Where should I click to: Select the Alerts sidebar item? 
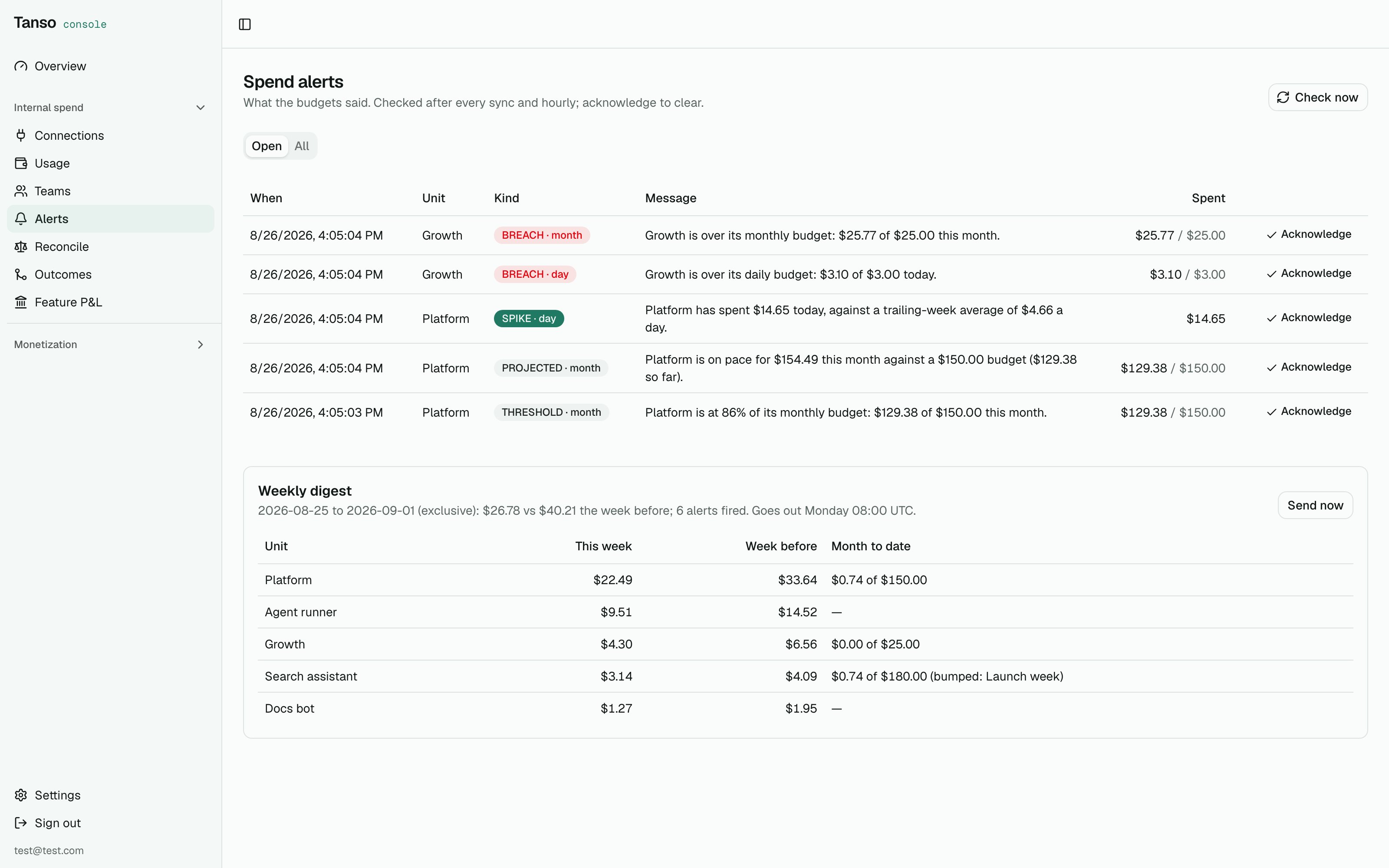point(111,219)
